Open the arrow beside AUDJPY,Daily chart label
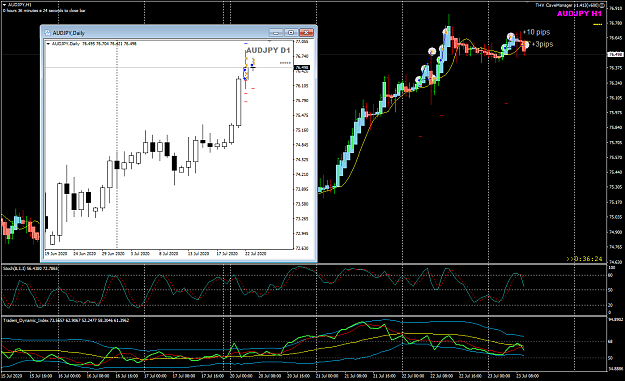 (48, 44)
